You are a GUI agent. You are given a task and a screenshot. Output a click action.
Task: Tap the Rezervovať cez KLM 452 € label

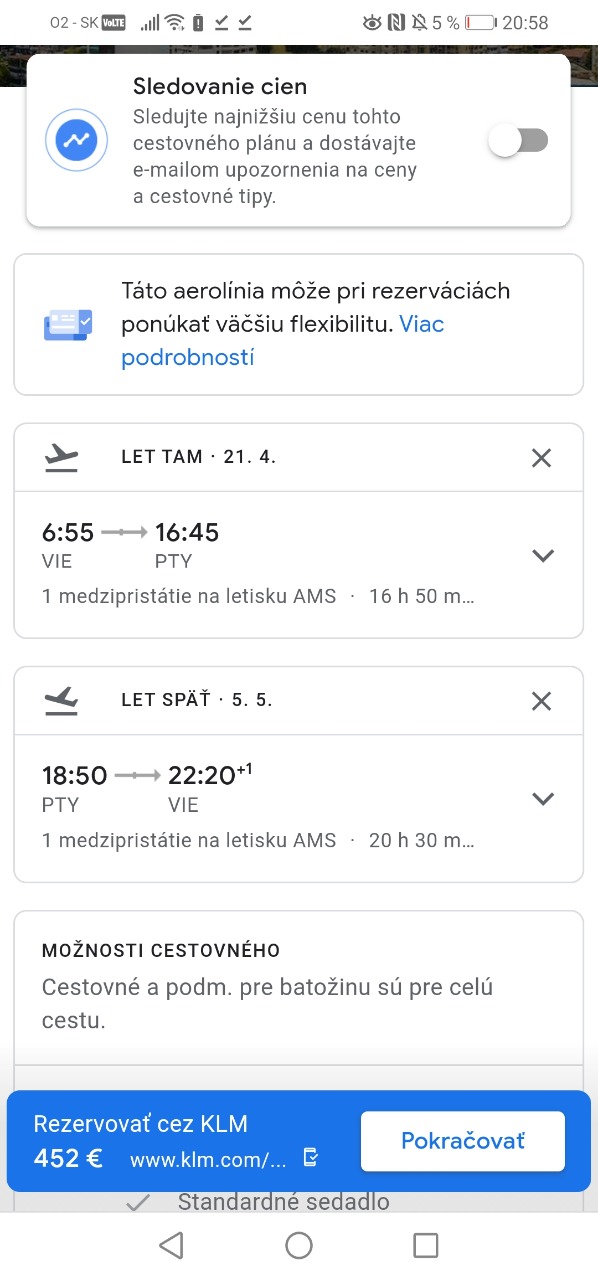(140, 1141)
